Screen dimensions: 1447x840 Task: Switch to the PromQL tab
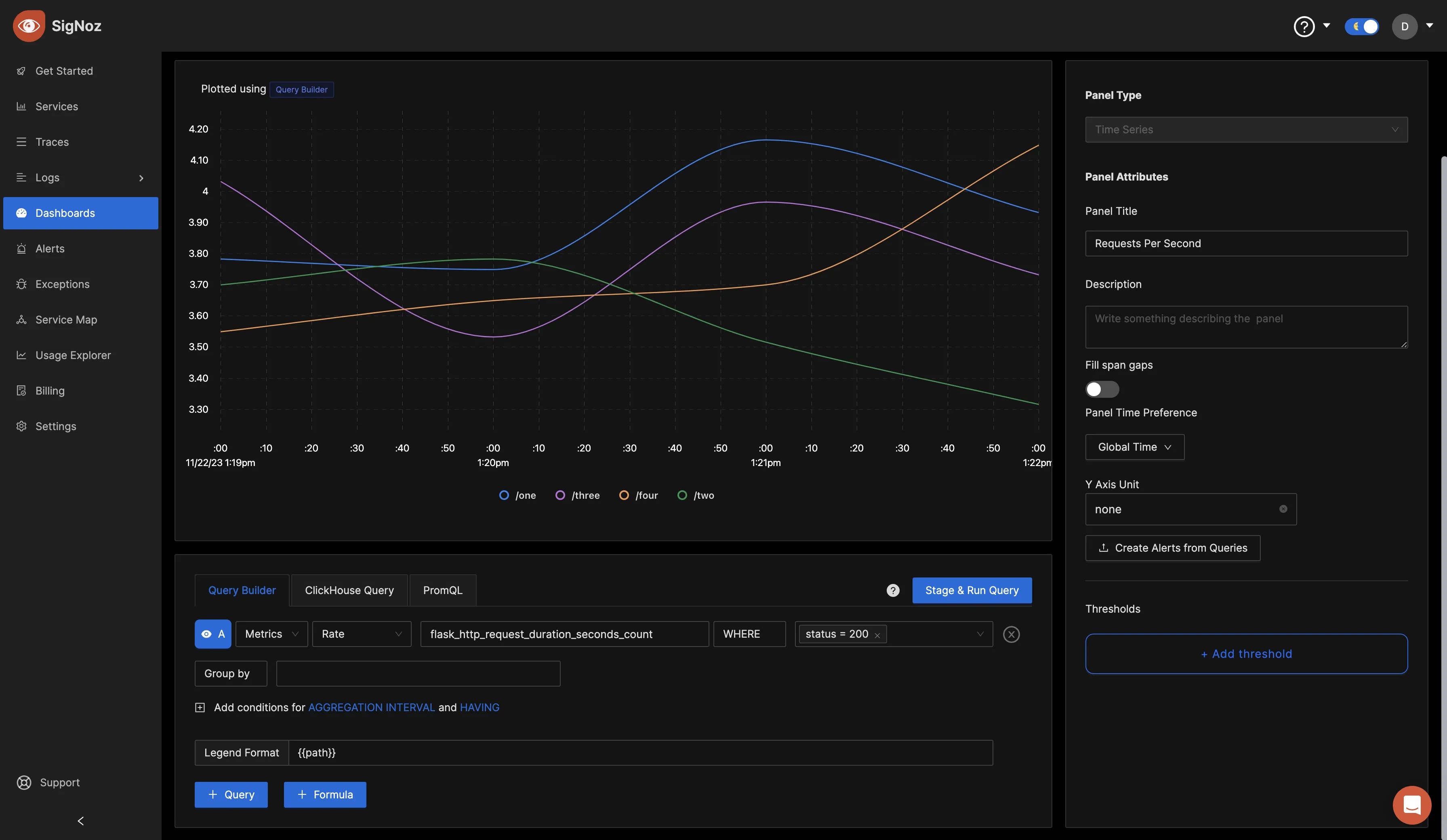coord(442,590)
